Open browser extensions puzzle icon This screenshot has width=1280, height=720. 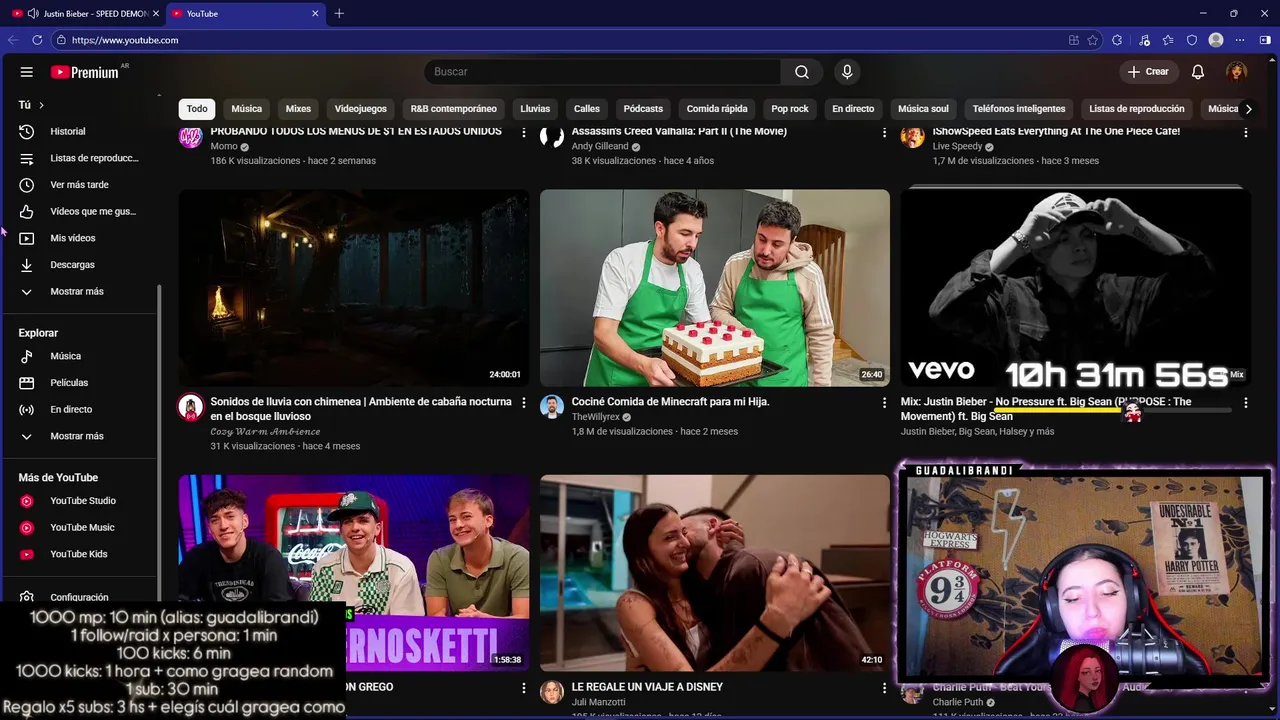pos(1117,40)
